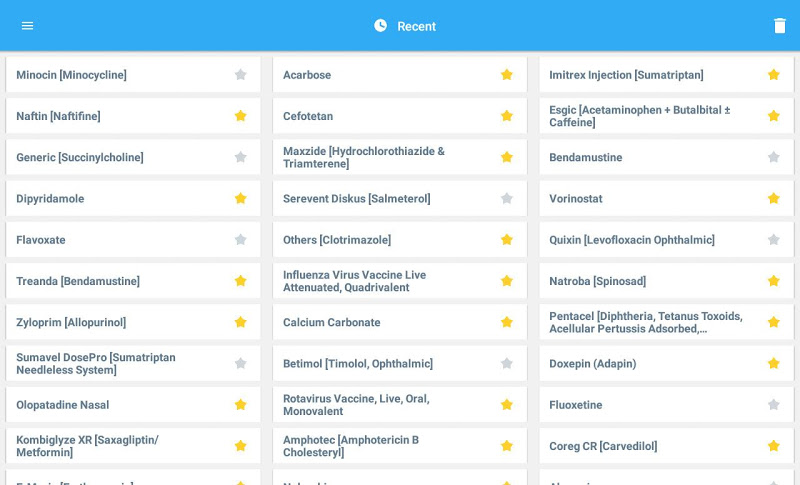This screenshot has width=800, height=485.
Task: Click the Rotavirus Vaccine star icon
Action: click(507, 405)
